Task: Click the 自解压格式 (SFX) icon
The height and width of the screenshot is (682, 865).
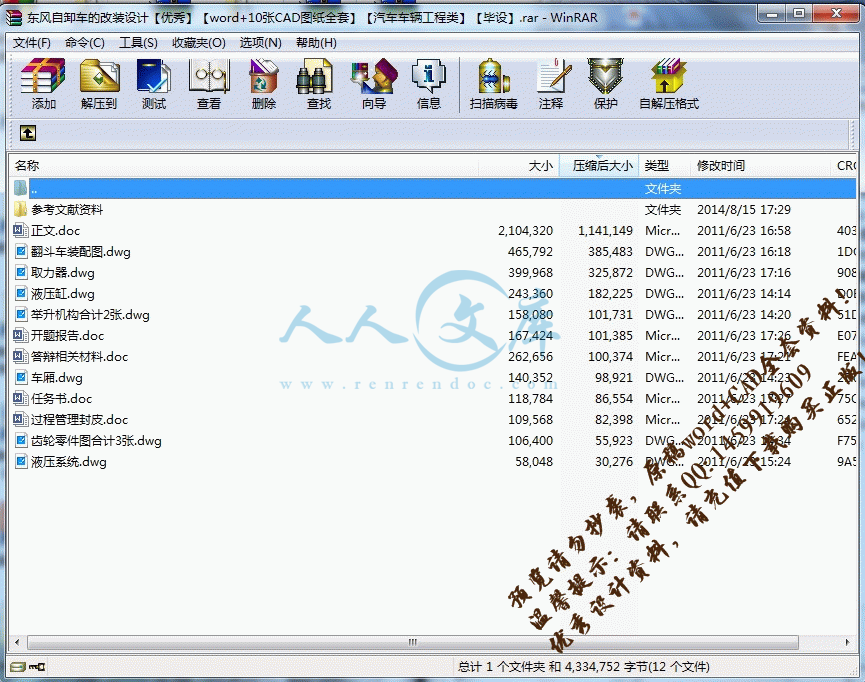Action: [x=669, y=76]
